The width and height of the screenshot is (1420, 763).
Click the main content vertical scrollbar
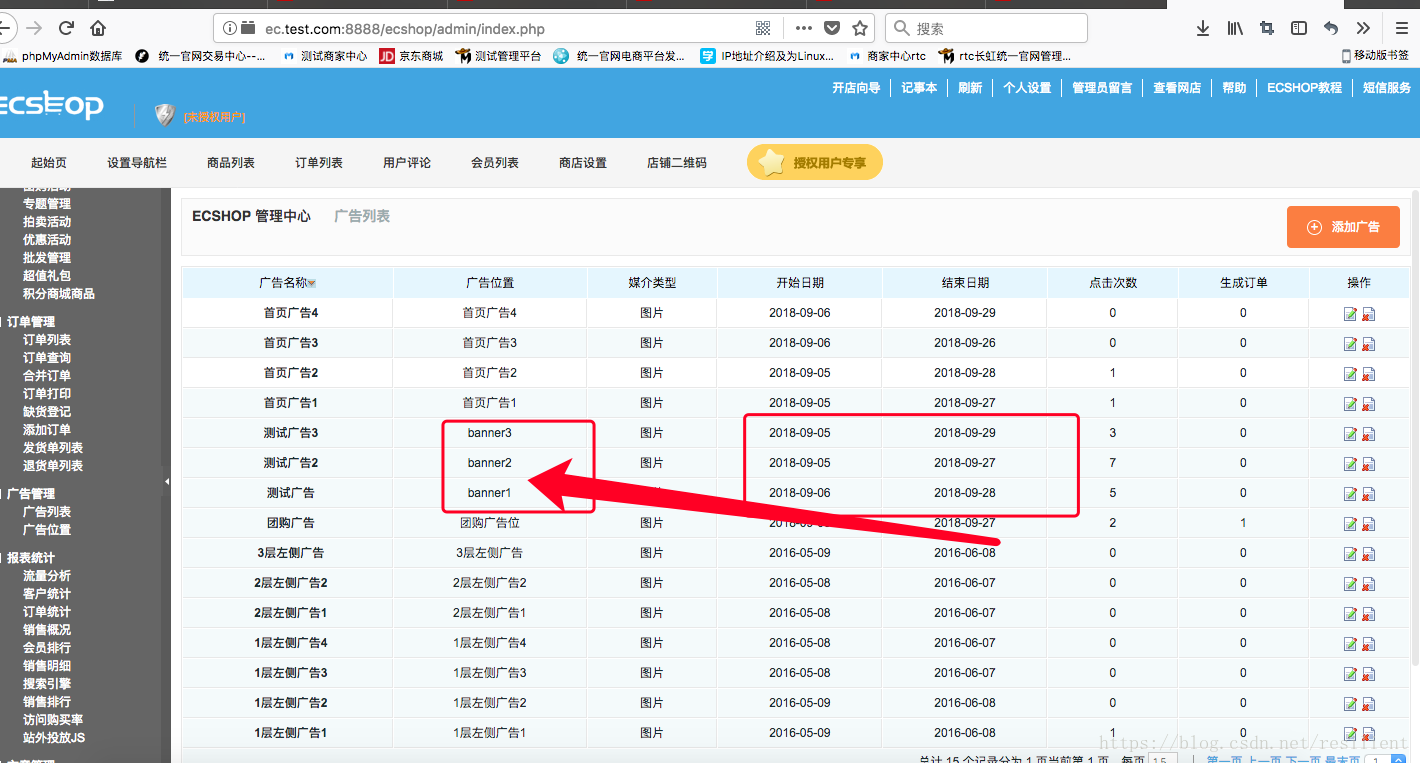[1414, 430]
